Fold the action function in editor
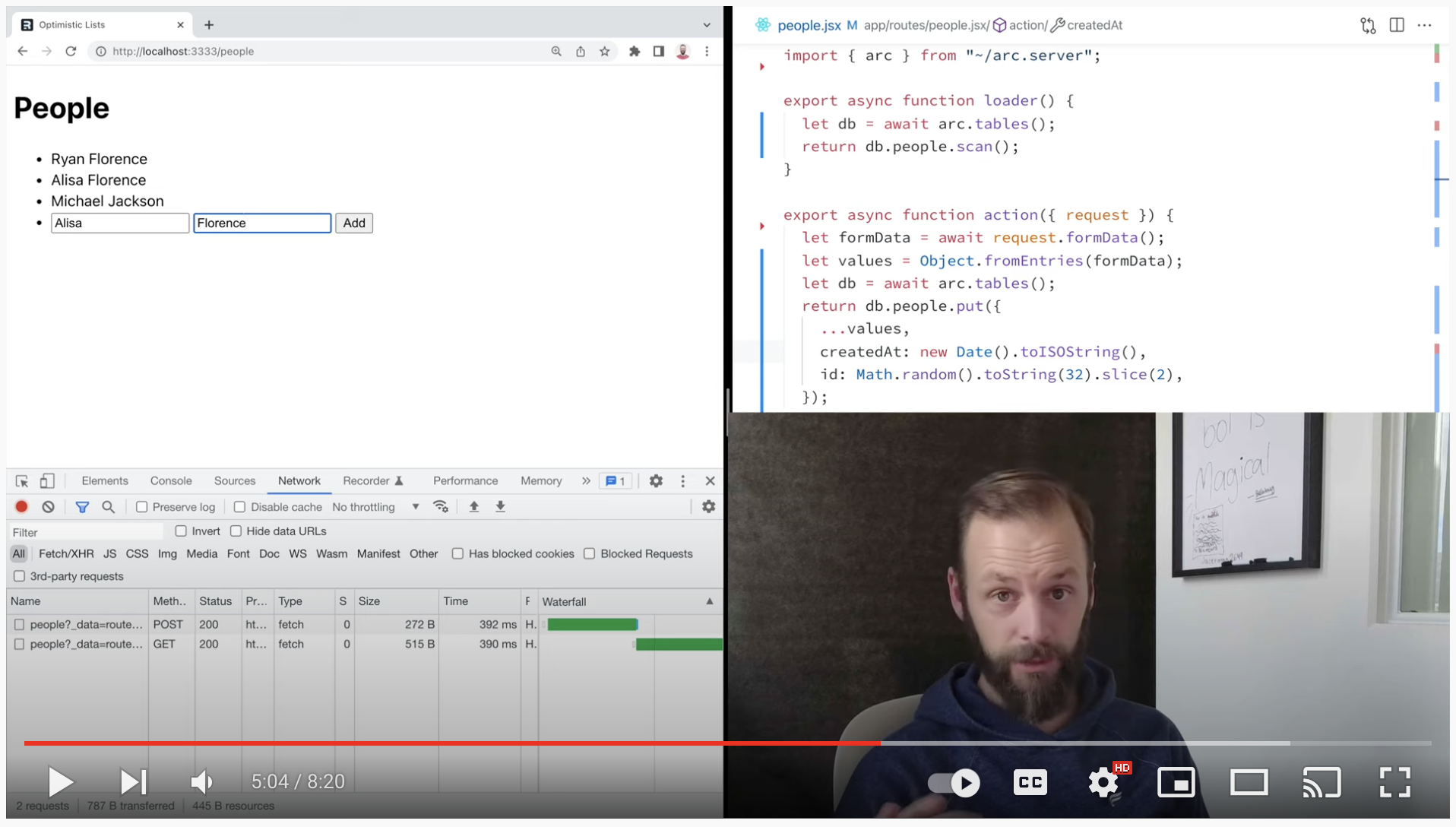This screenshot has width=1456, height=827. tap(762, 226)
